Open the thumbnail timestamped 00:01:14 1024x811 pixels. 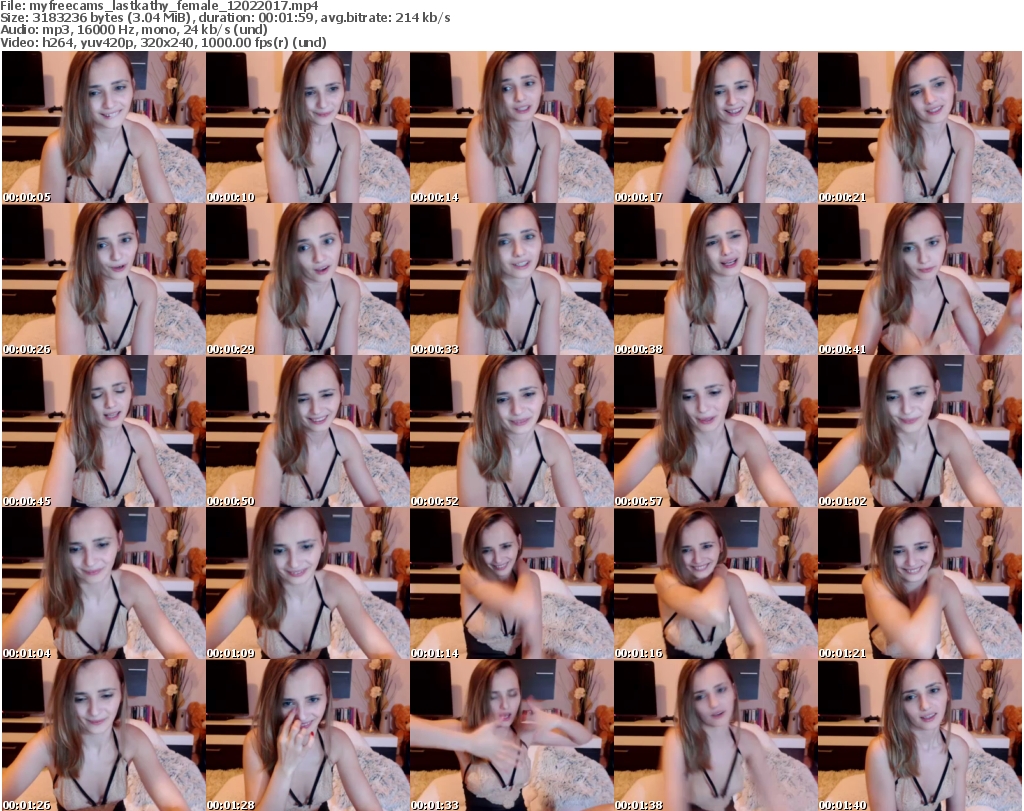click(511, 583)
